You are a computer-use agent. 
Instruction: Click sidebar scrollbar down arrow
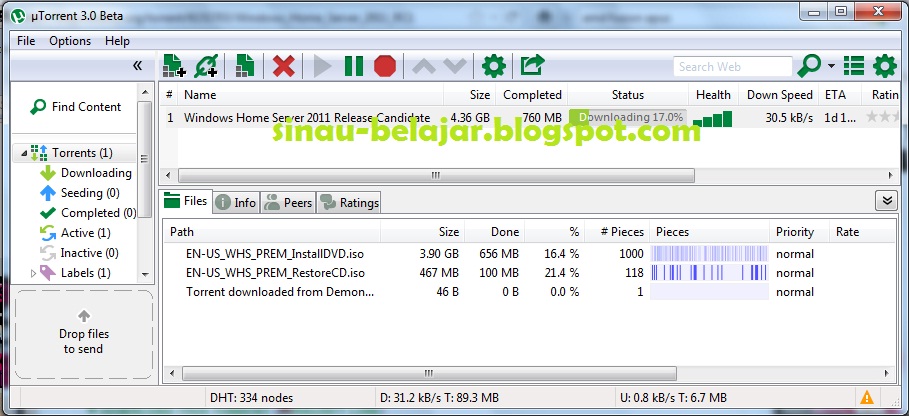(145, 275)
